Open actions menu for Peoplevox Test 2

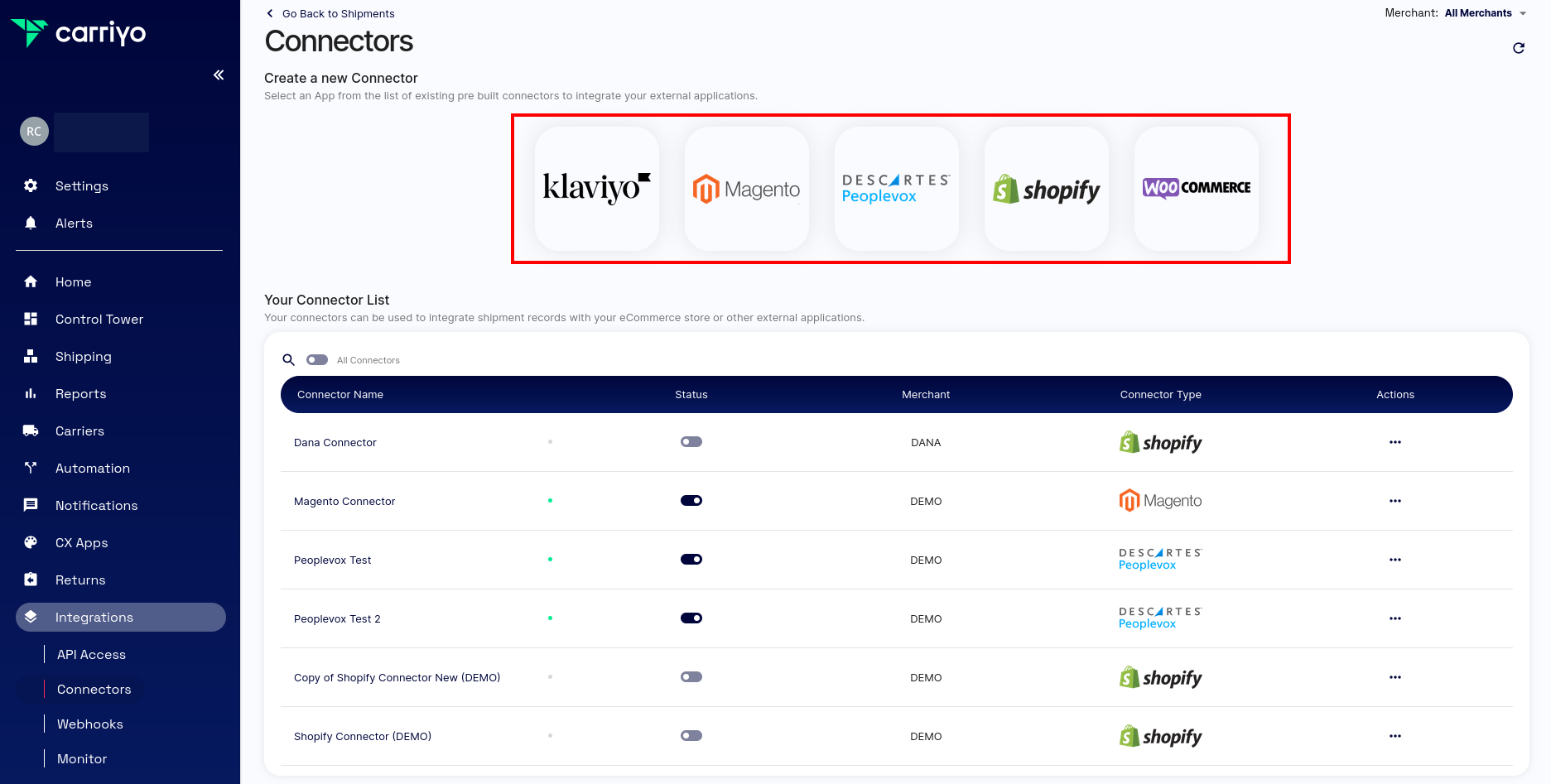click(1395, 618)
